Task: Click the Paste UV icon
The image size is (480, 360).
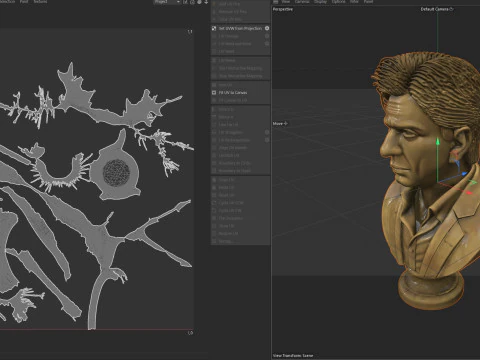Action: (x=214, y=188)
